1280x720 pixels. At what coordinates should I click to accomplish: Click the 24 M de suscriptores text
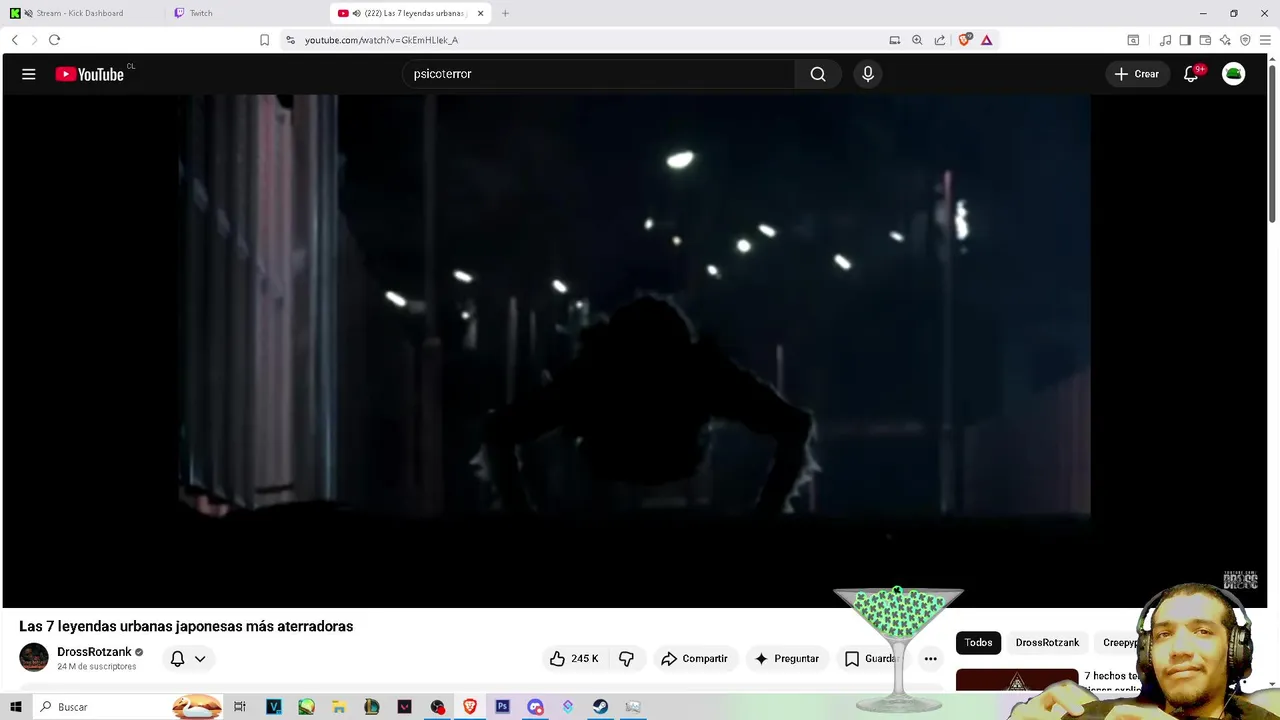tap(97, 667)
